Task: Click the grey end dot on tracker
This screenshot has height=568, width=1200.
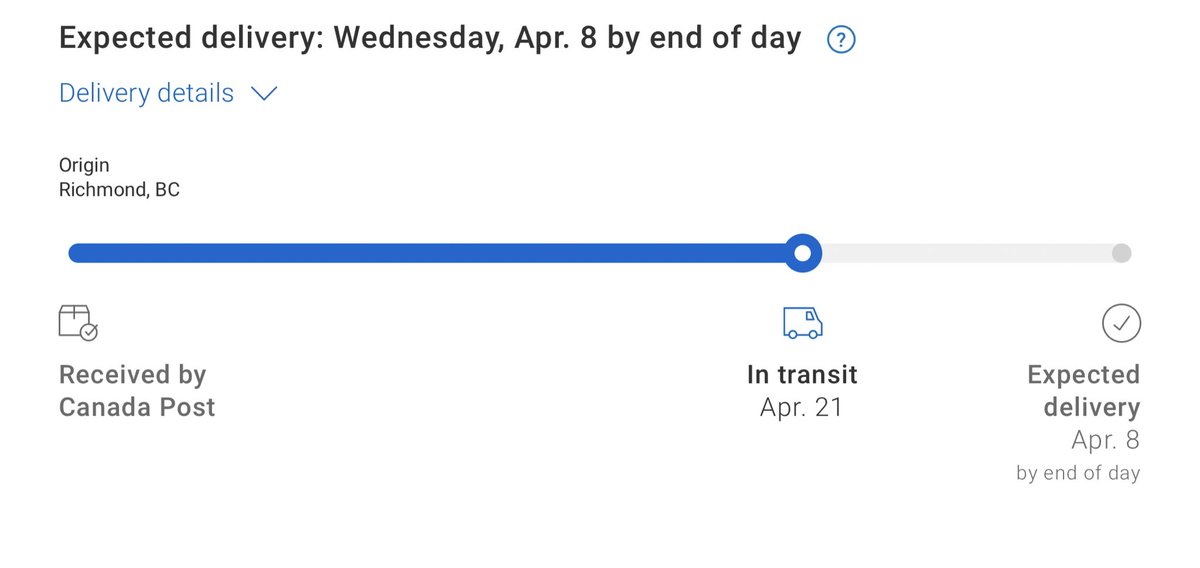Action: [1121, 253]
